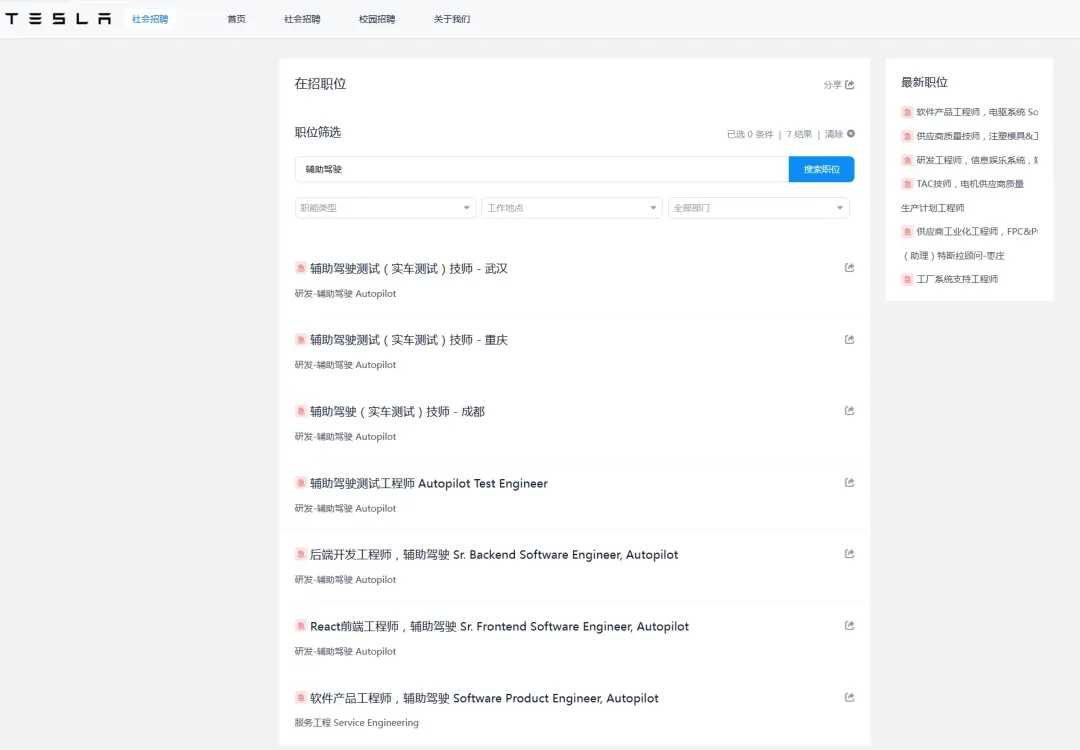The image size is (1080, 750).
Task: Open 辅助驾驶测试工程师 Autopilot Test Engineer
Action: click(x=428, y=483)
